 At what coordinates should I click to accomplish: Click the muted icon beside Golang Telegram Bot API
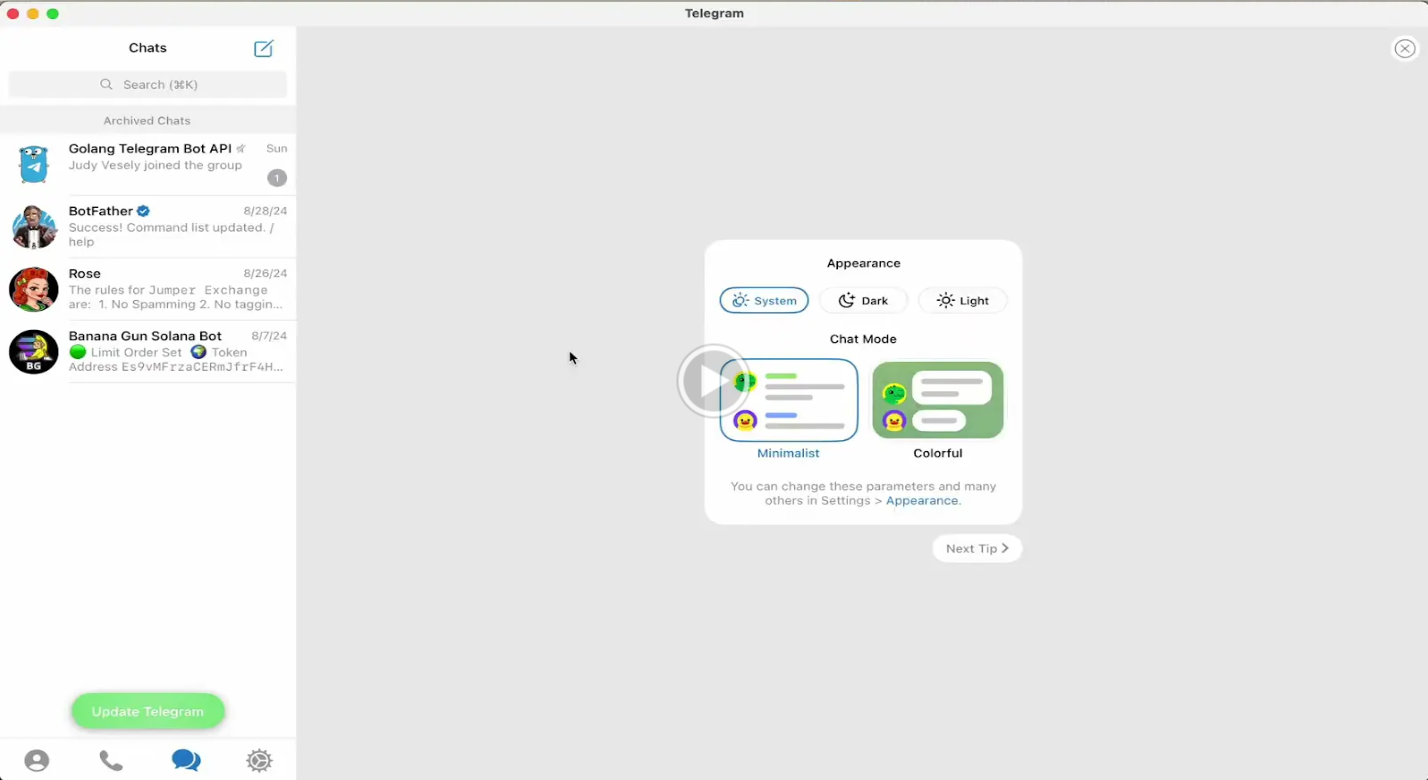click(240, 149)
